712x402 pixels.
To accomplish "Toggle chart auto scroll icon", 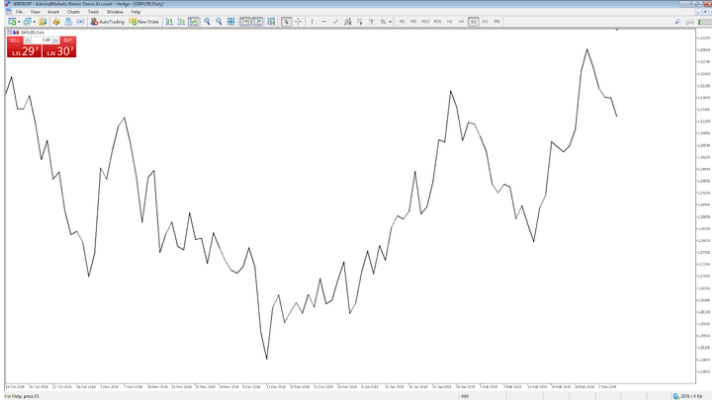I will point(245,22).
